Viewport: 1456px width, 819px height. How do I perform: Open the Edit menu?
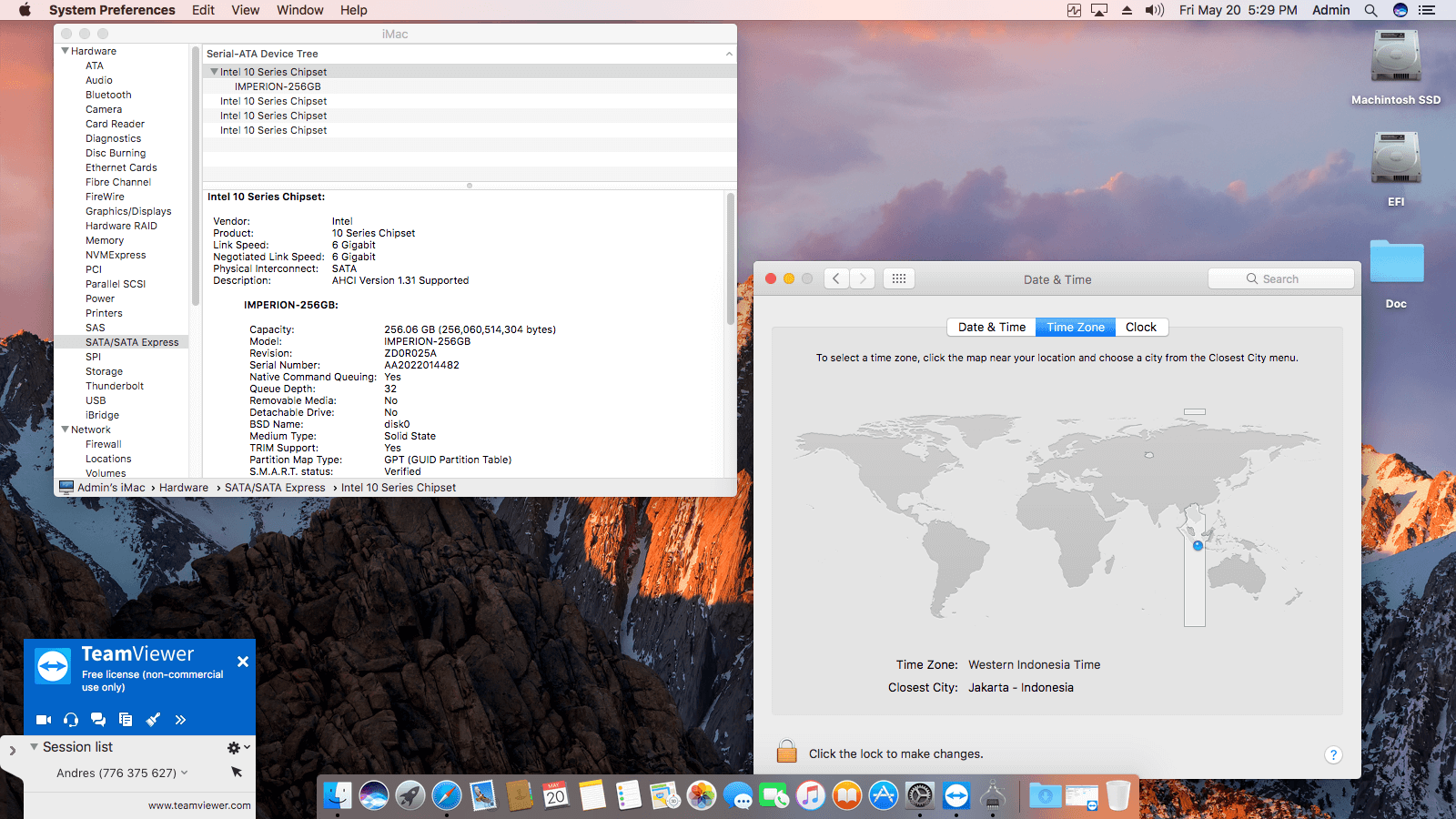coord(203,10)
